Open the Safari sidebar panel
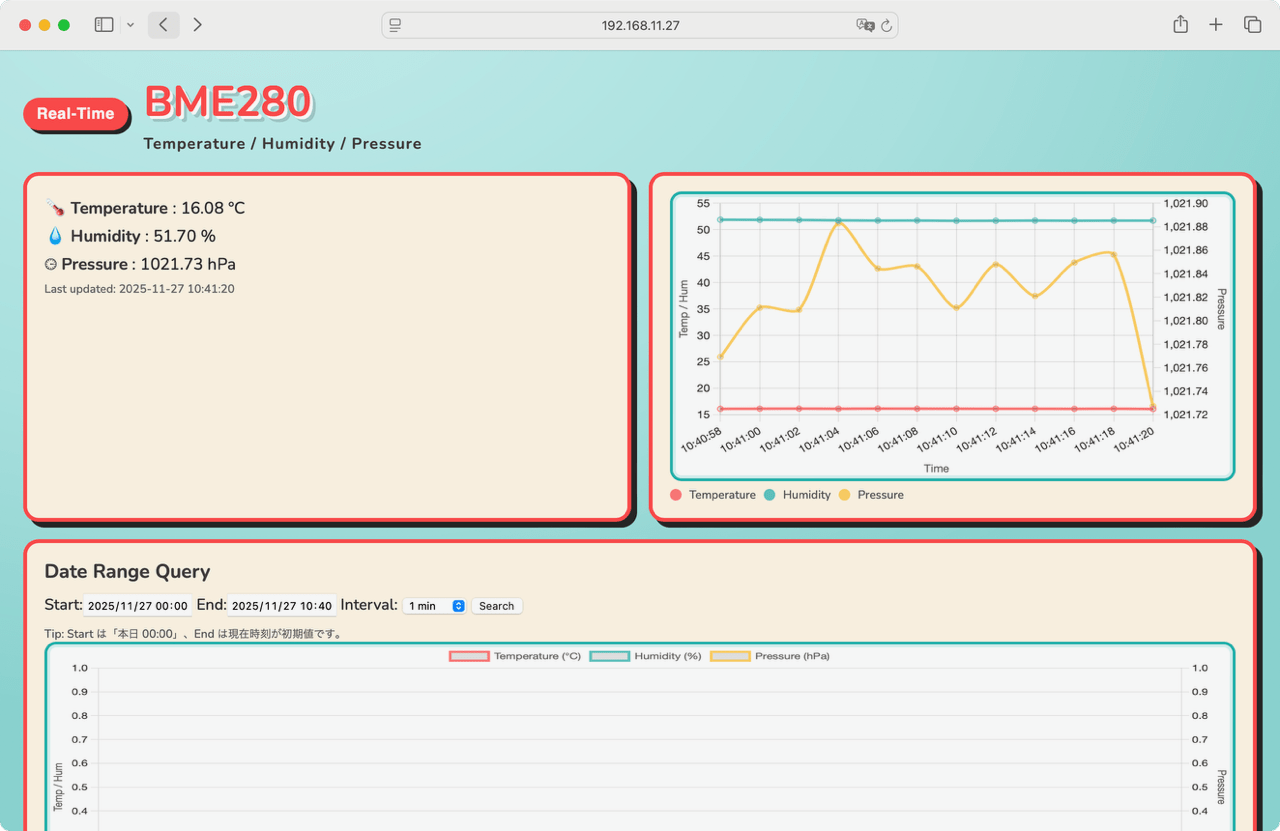Screen dimensions: 1280x831 point(104,25)
